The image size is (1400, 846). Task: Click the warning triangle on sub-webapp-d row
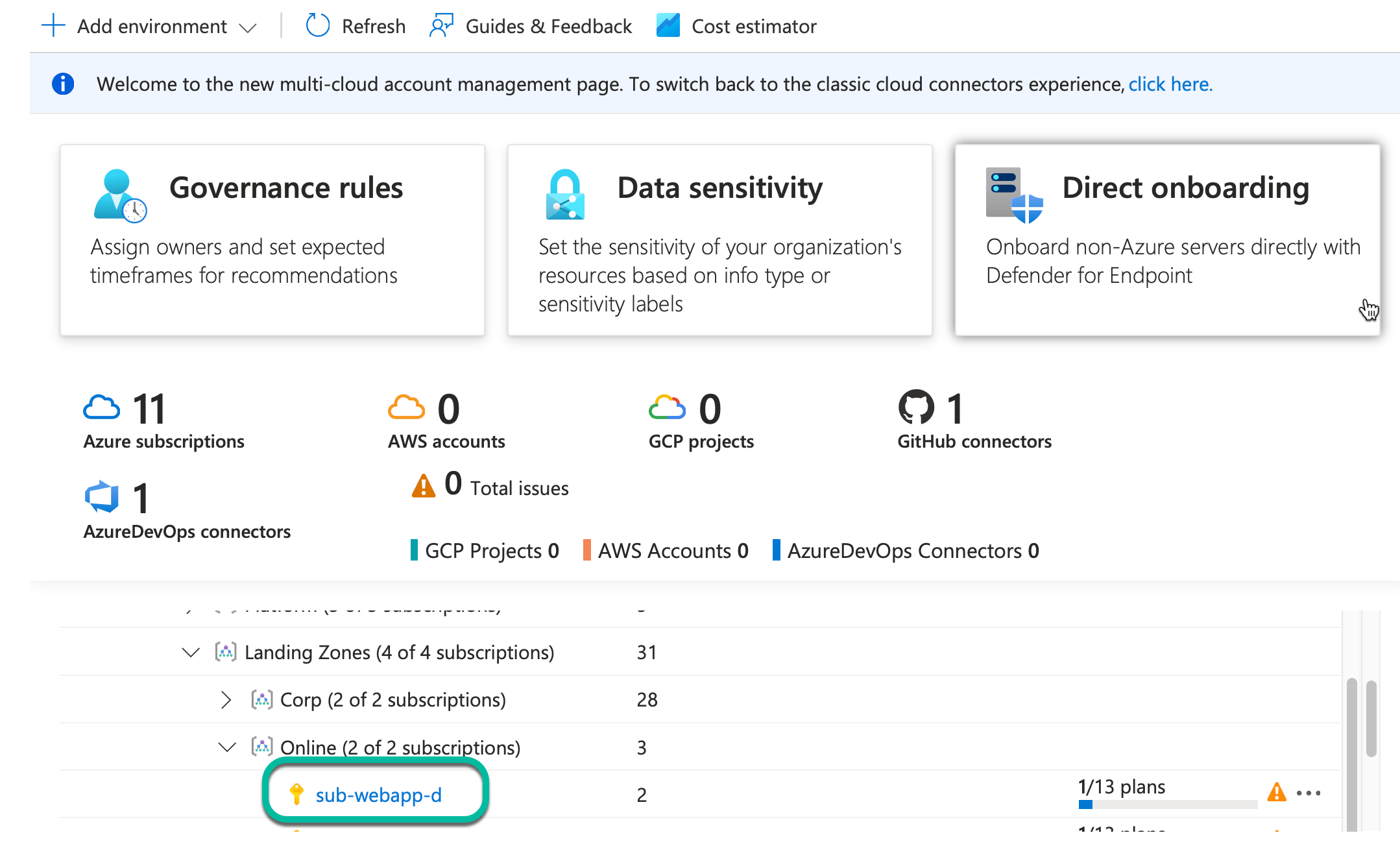(x=1276, y=792)
